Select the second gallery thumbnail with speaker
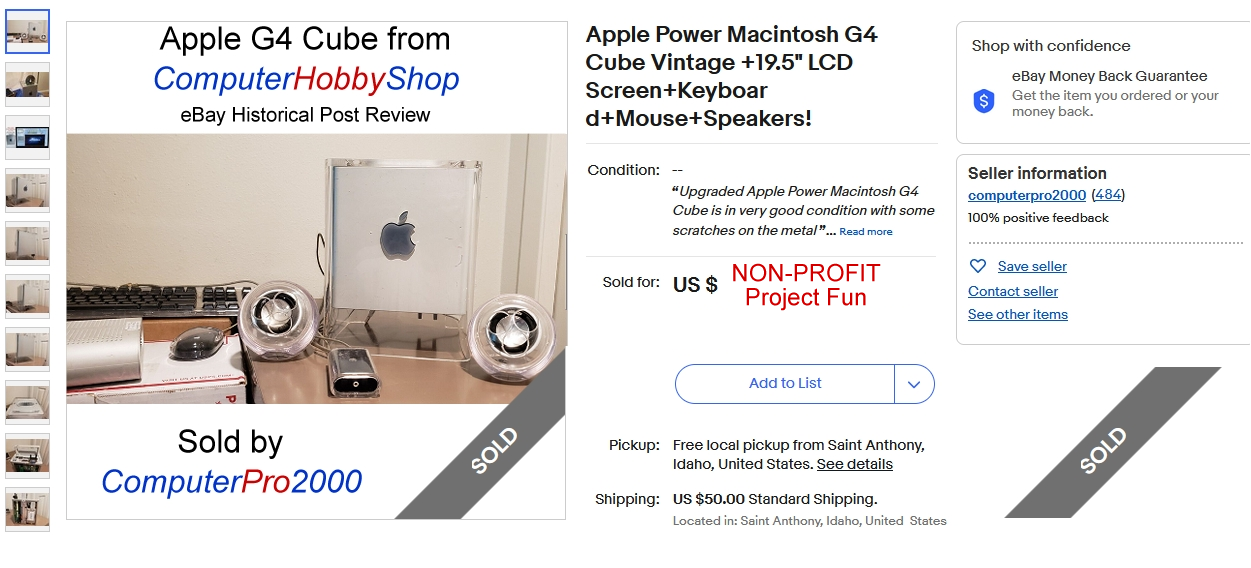The image size is (1251, 568). 27,85
